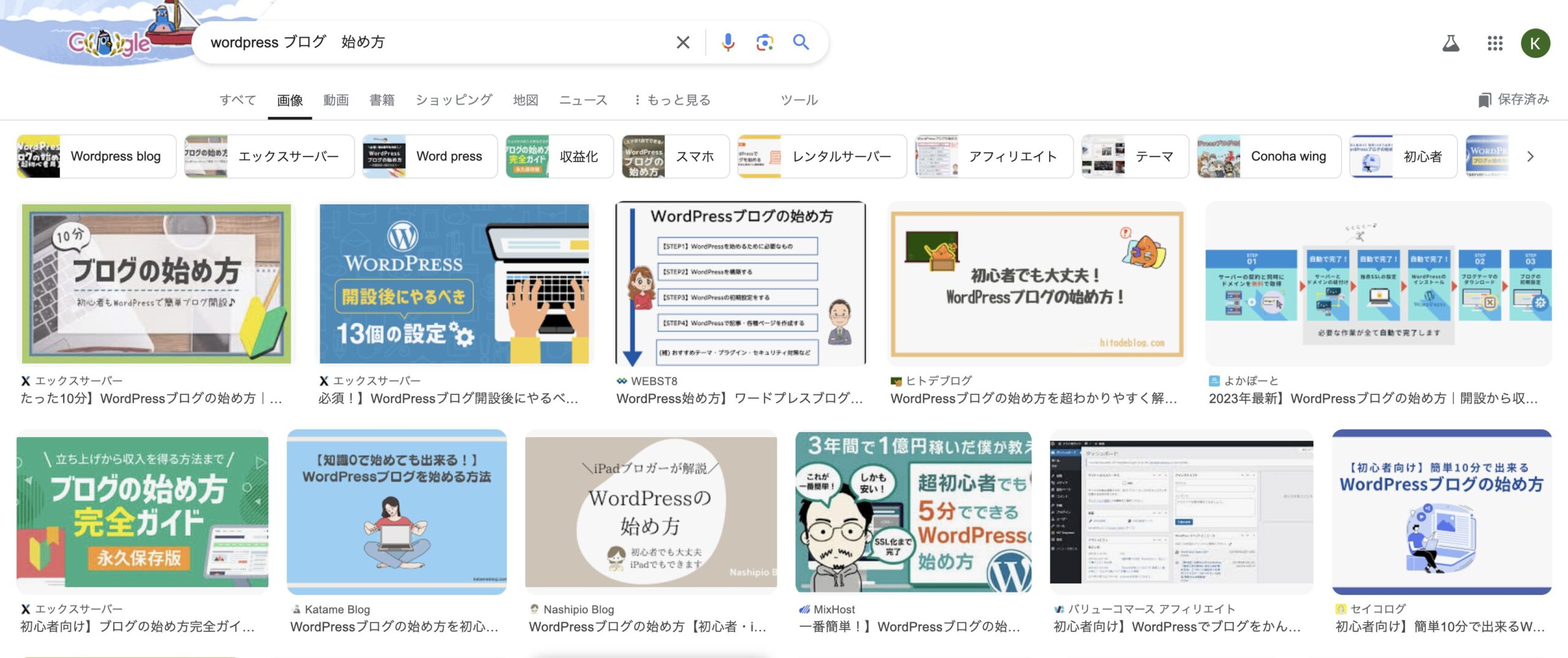Clear the search query with the X icon
The image size is (1568, 658).
click(x=683, y=42)
